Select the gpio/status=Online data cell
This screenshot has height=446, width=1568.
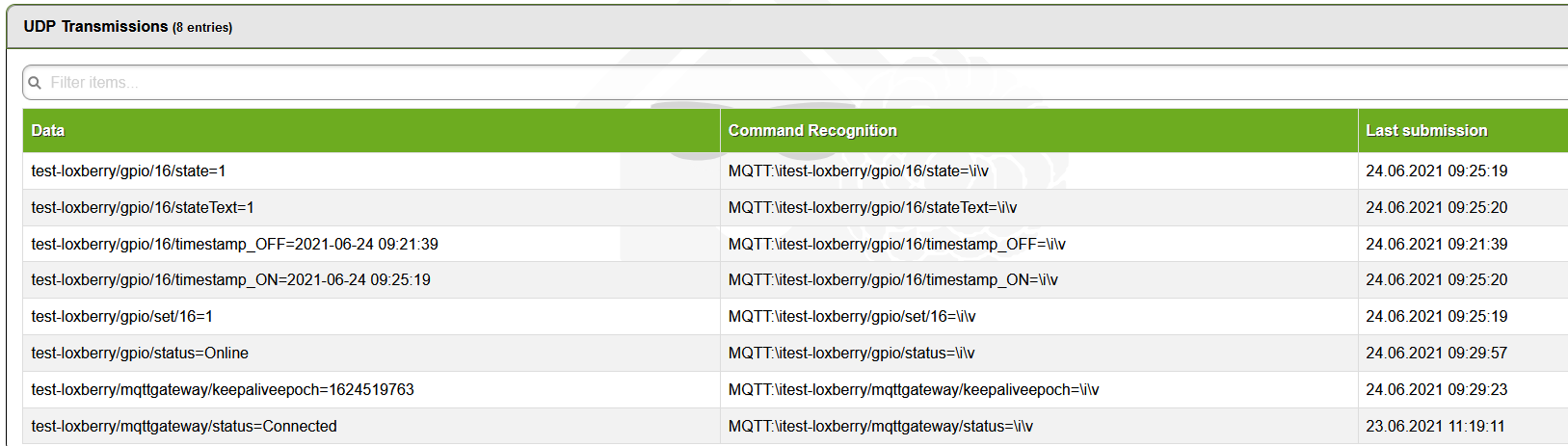(x=140, y=354)
